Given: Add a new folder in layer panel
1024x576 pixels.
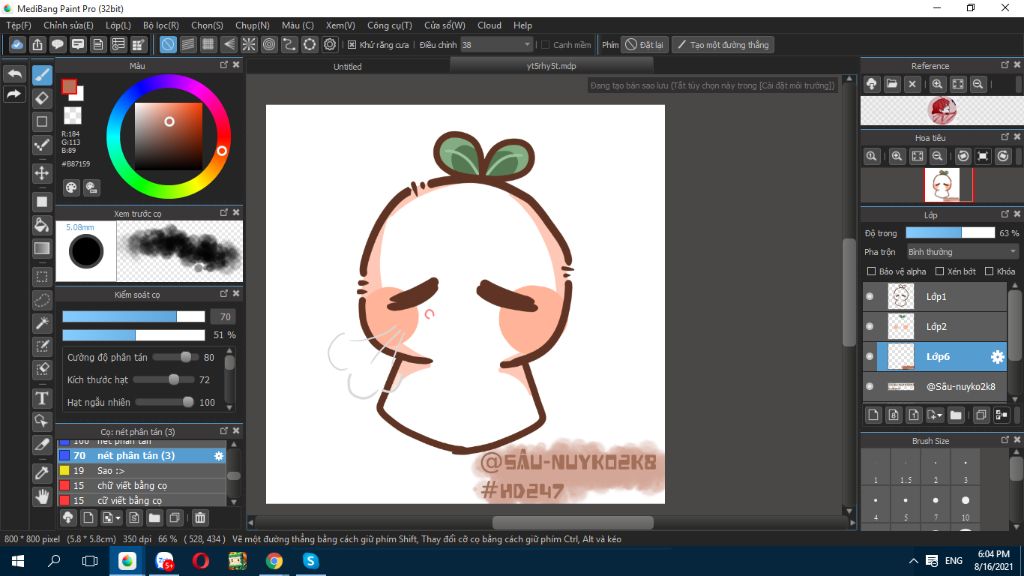Looking at the screenshot, I should 956,415.
